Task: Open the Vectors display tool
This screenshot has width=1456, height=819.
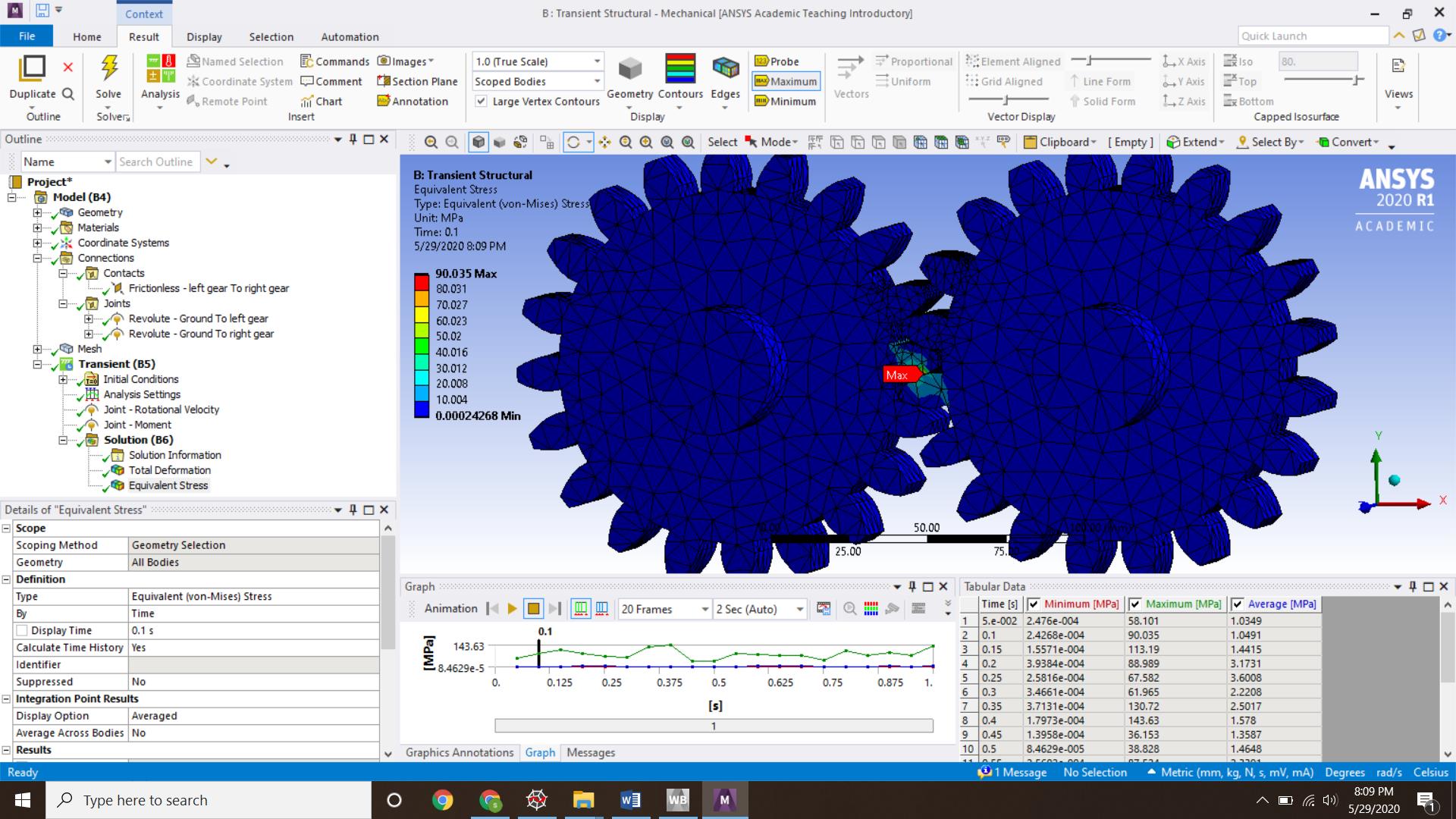Action: [x=851, y=80]
